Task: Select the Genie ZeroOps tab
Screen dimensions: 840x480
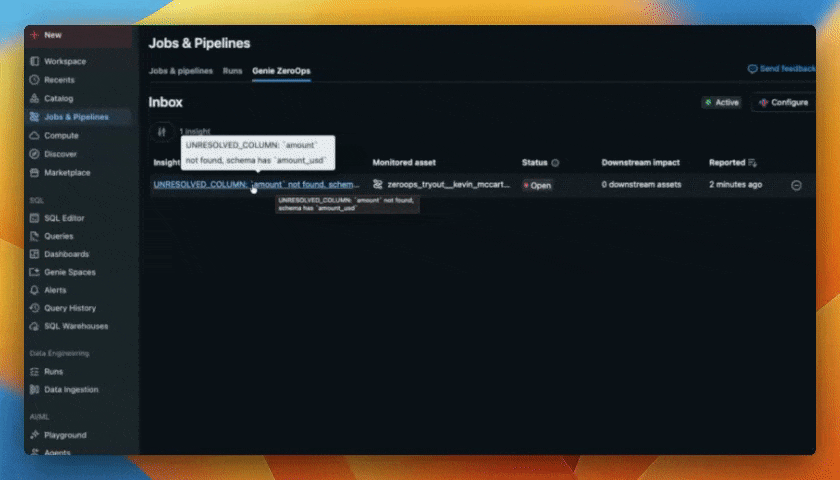Action: click(281, 71)
